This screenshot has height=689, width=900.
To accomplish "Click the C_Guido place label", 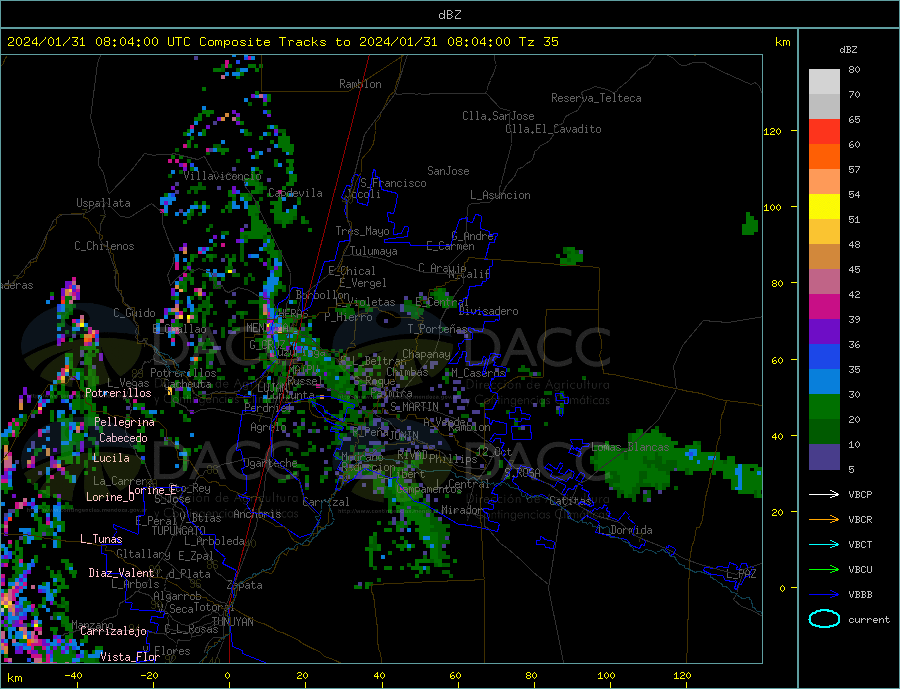I will click(134, 313).
